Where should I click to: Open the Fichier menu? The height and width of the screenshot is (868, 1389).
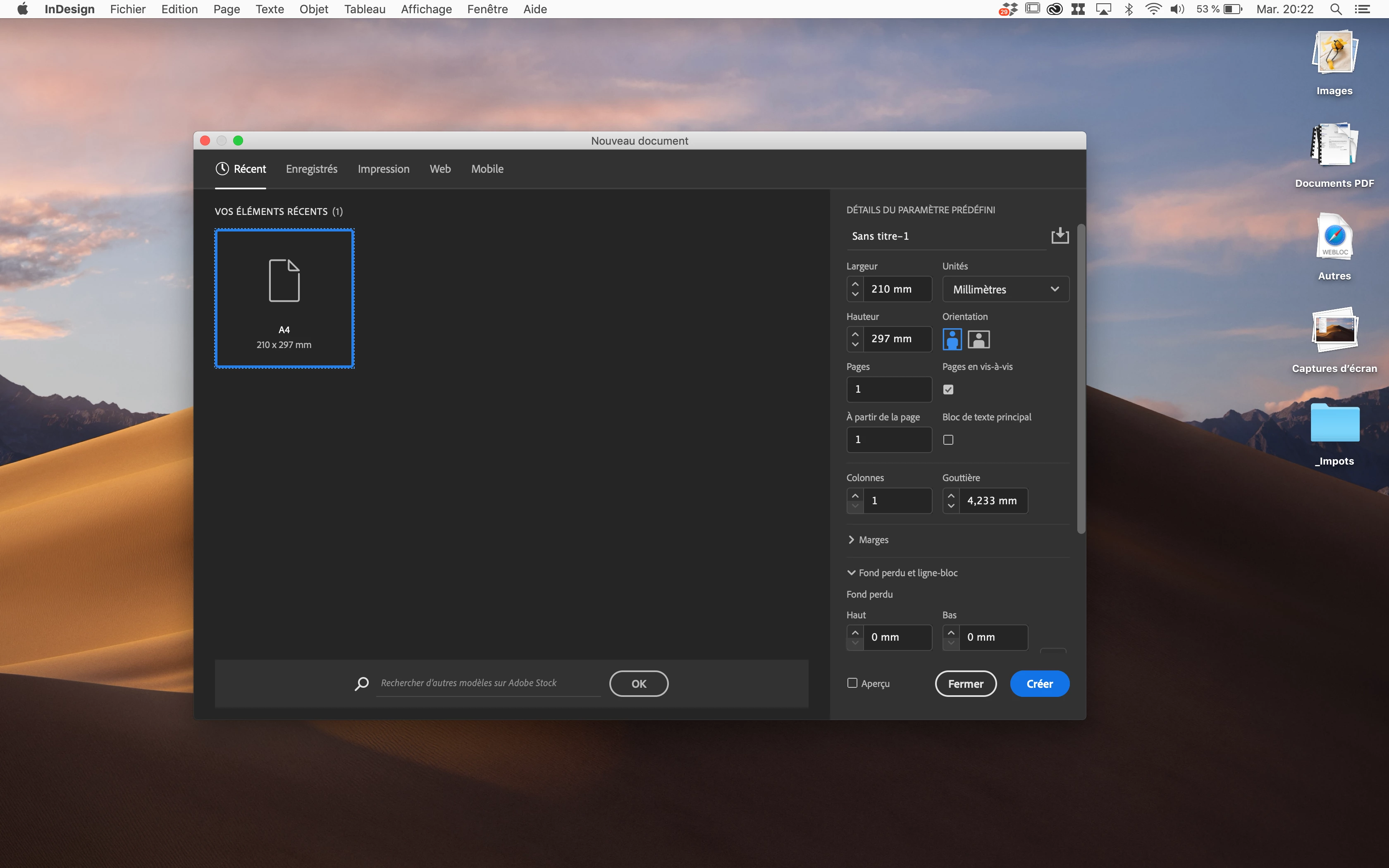tap(127, 9)
